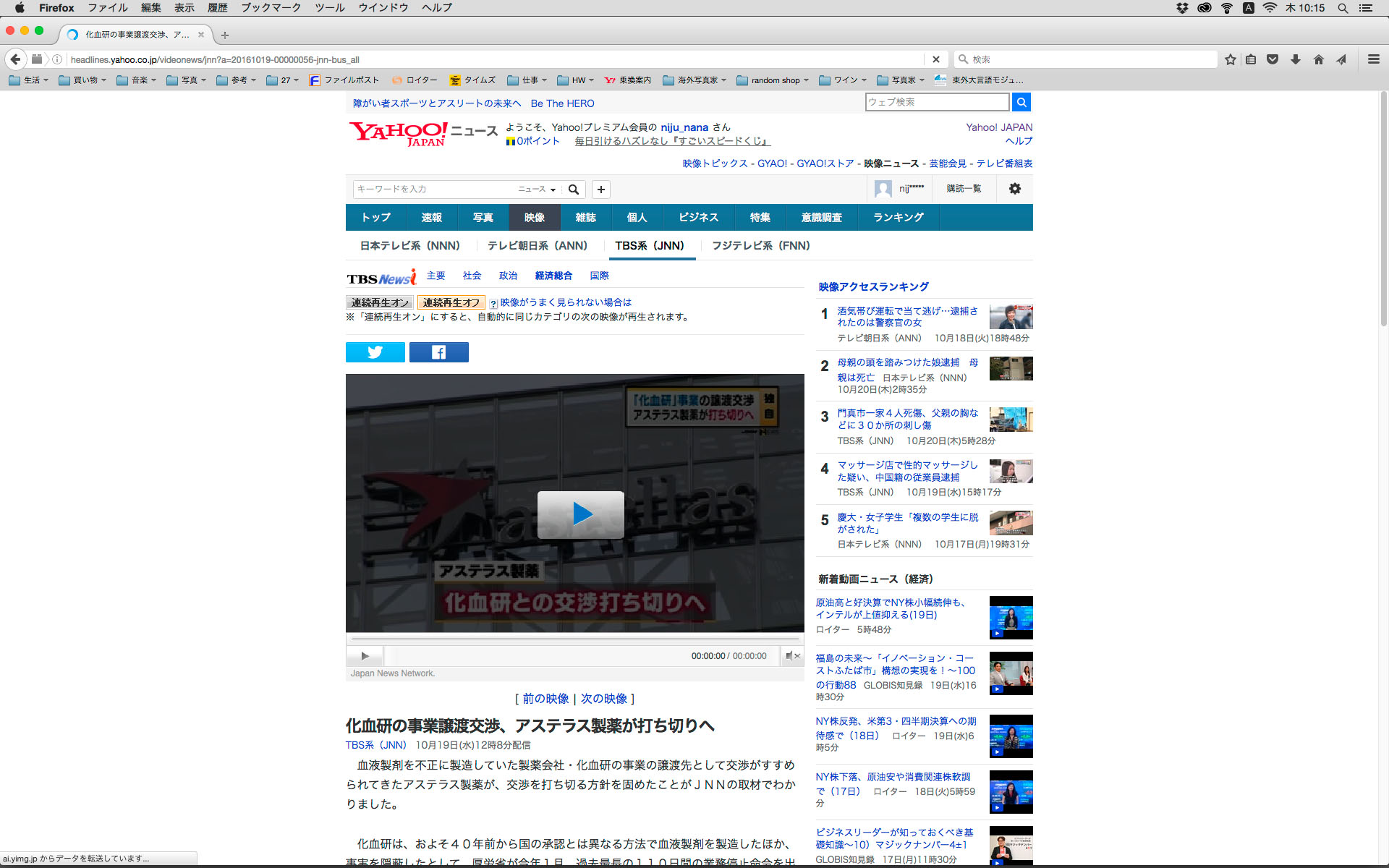Open the 購読一覧 link
This screenshot has width=1389, height=868.
tap(963, 189)
